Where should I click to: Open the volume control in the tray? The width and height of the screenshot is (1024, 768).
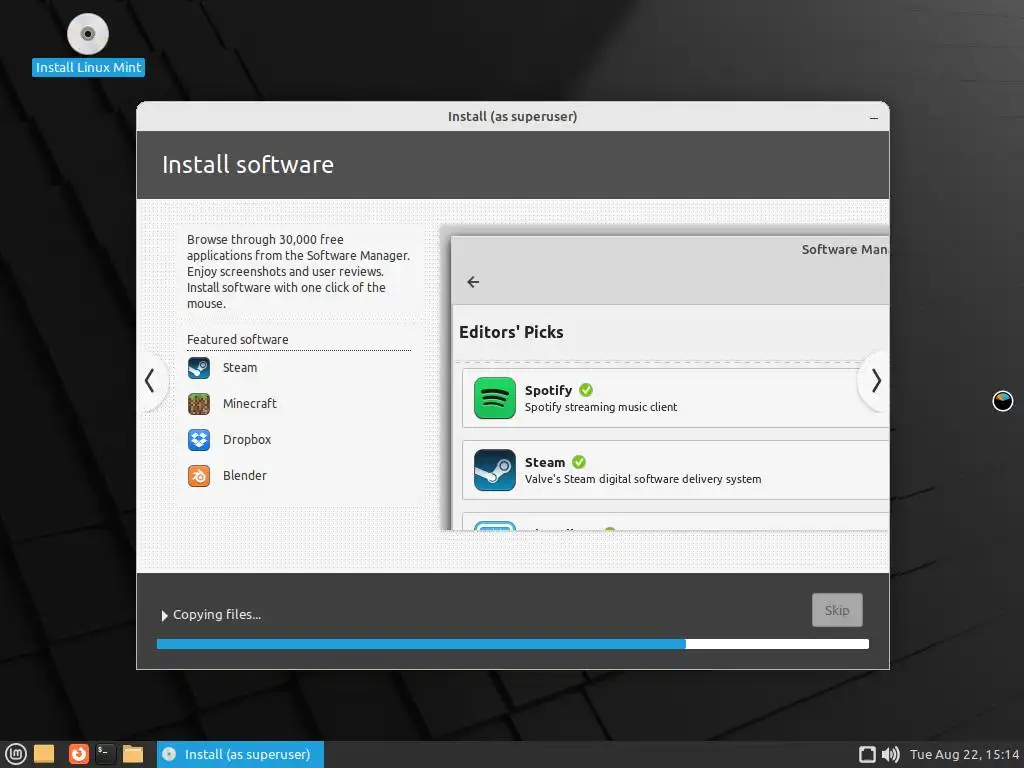point(890,754)
